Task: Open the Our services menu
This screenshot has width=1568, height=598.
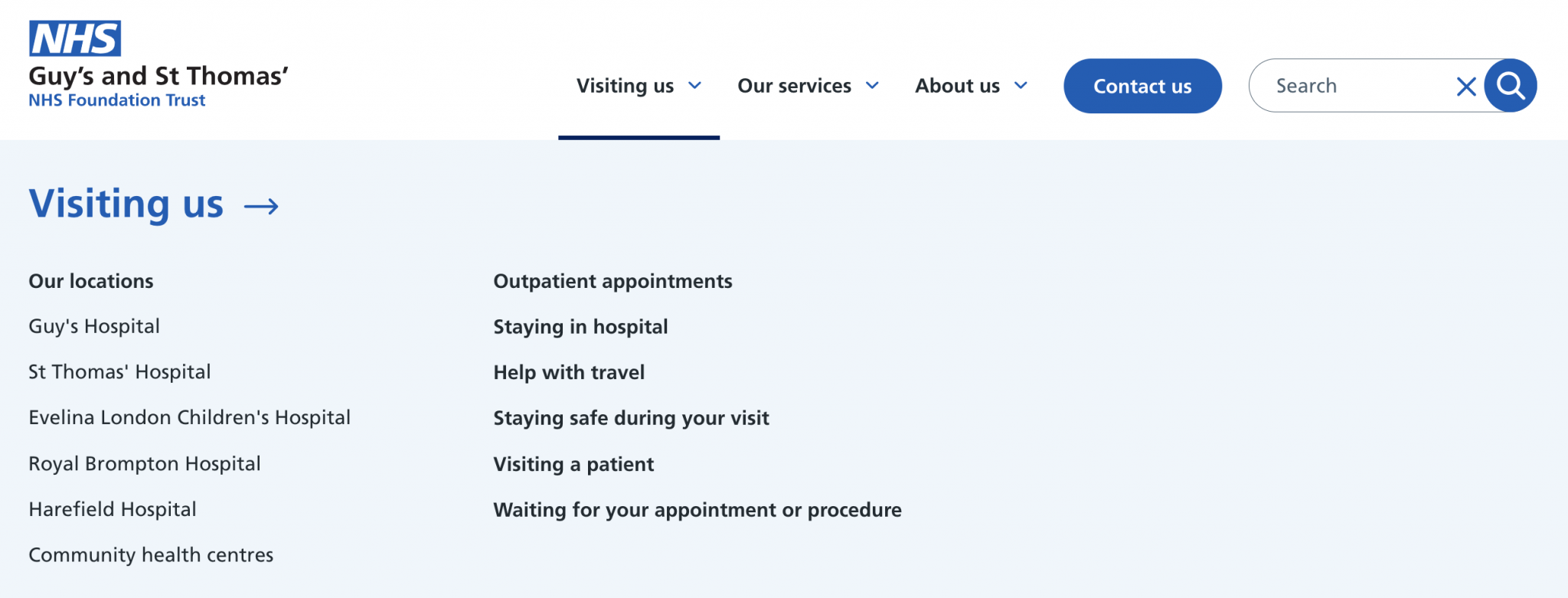Action: (x=794, y=86)
